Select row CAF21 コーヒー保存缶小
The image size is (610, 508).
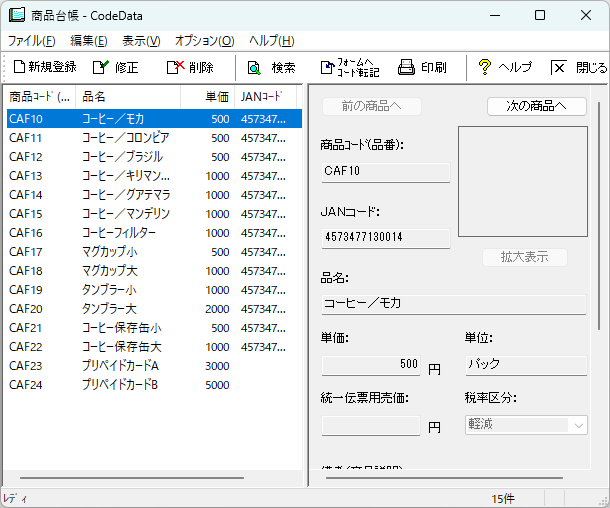(x=154, y=328)
